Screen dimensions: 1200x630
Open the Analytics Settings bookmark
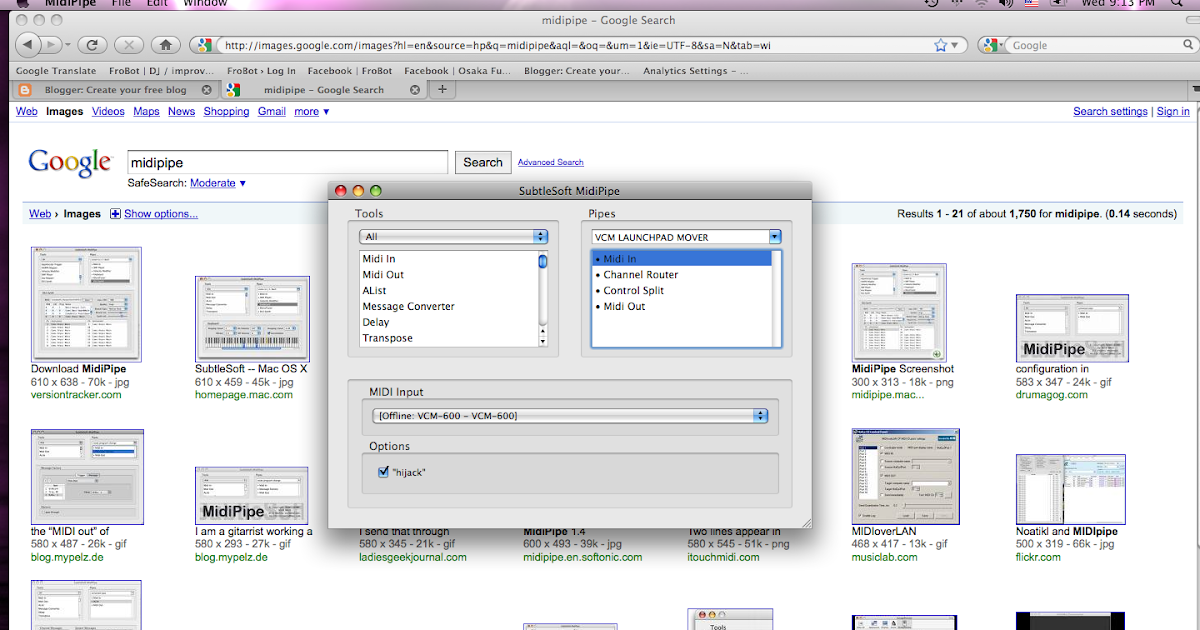tap(695, 71)
